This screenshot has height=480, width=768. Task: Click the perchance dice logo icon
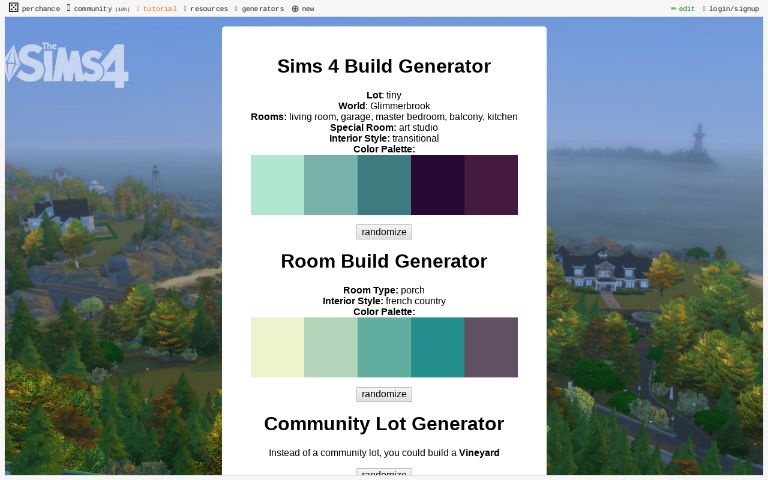13,8
